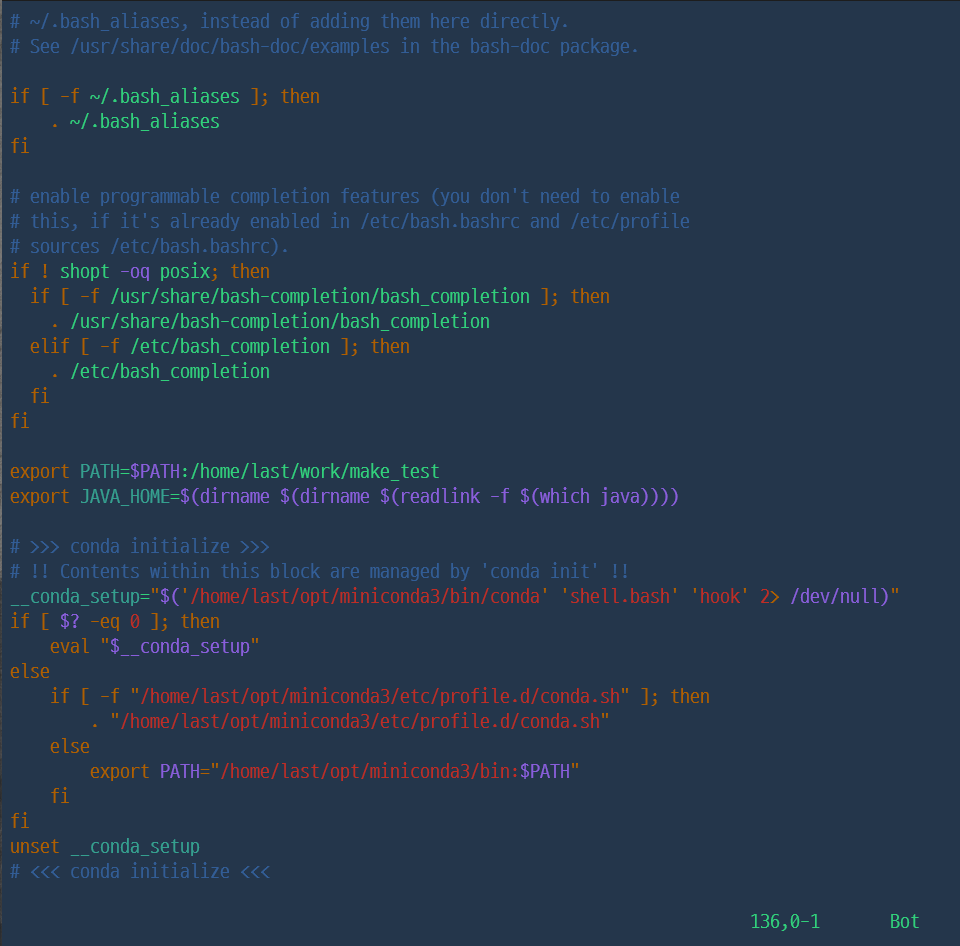Image resolution: width=960 pixels, height=946 pixels.
Task: Click the 'unset __conda_setup' line
Action: (105, 847)
